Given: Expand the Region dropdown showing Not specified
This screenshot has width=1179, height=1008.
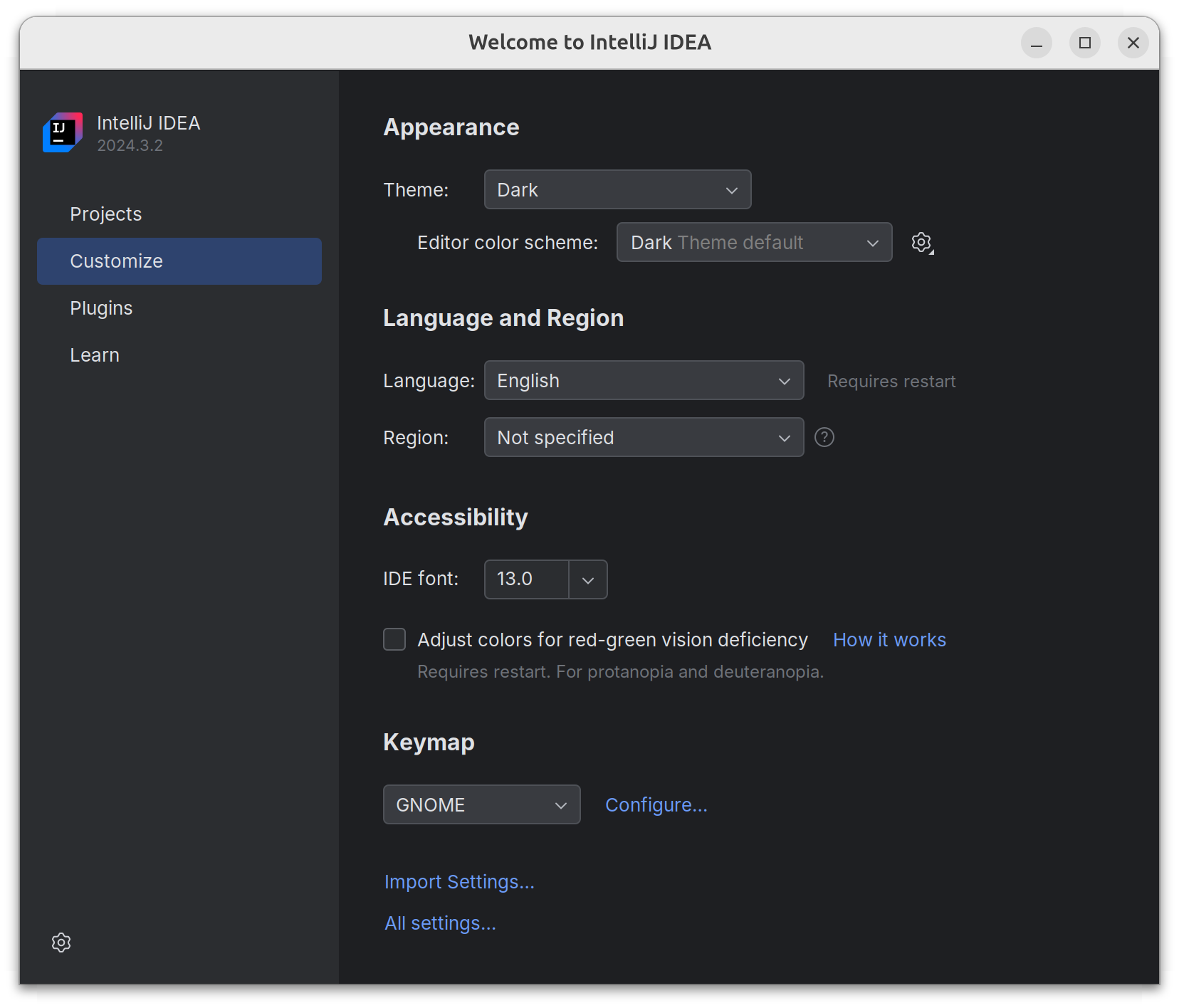Looking at the screenshot, I should (x=644, y=437).
